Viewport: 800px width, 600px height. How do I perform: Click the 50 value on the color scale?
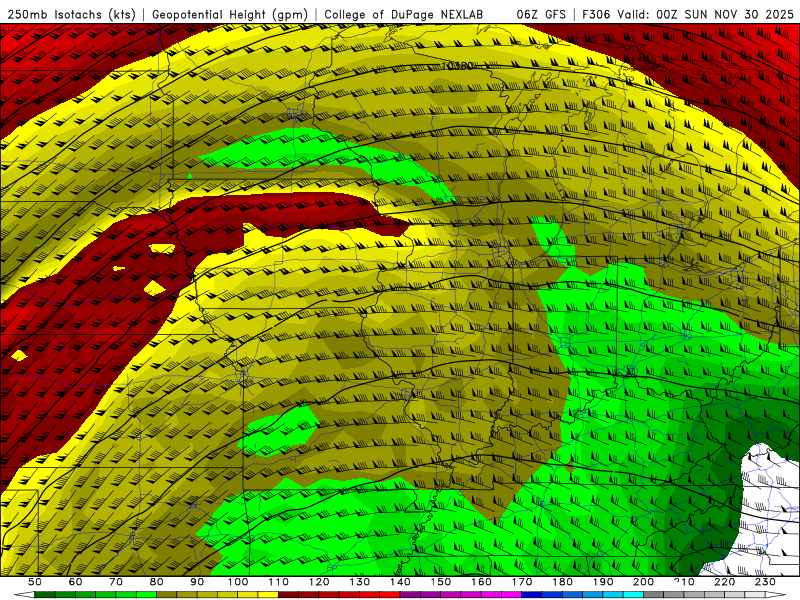35,582
